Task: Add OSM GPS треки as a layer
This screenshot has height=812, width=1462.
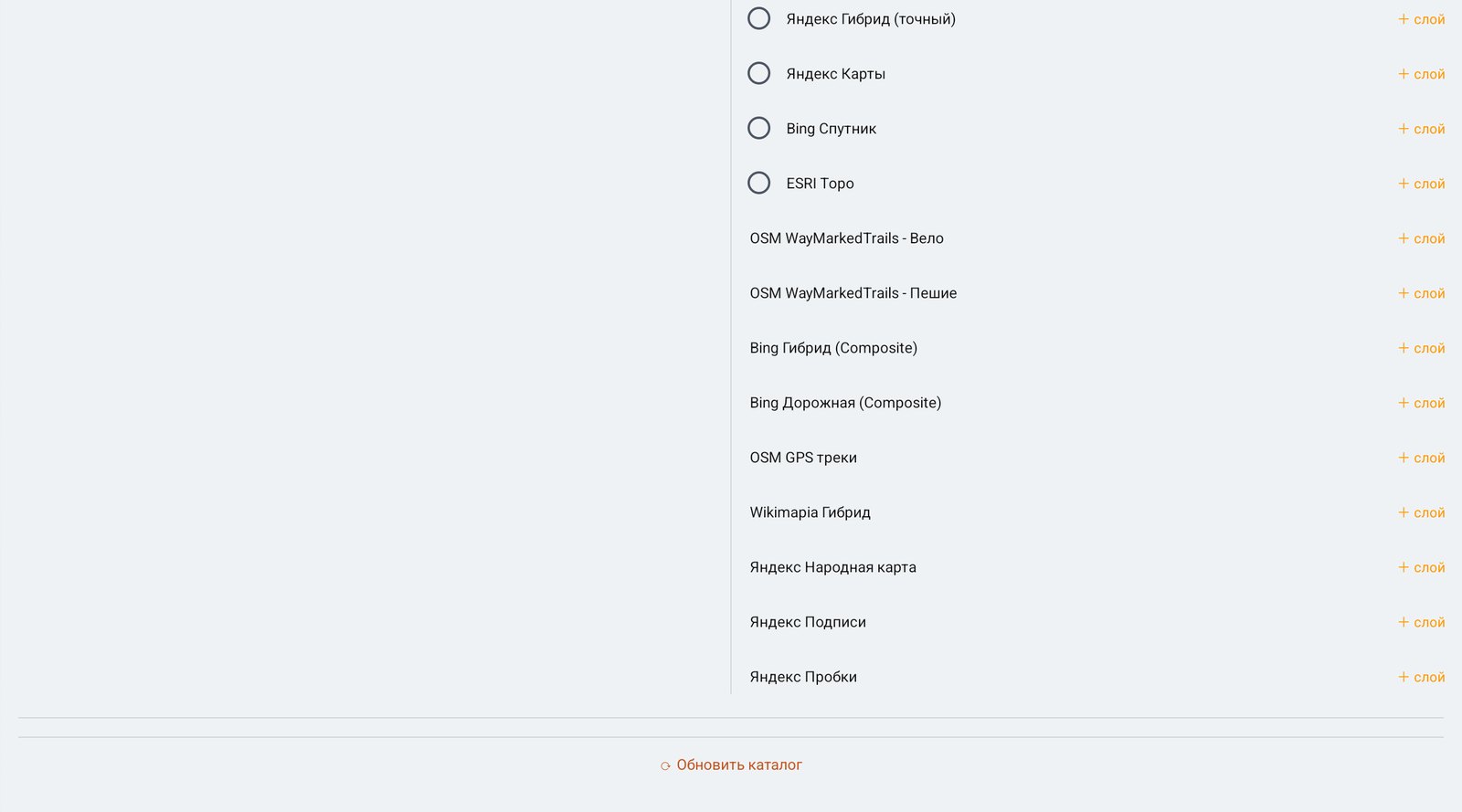Action: [1421, 458]
